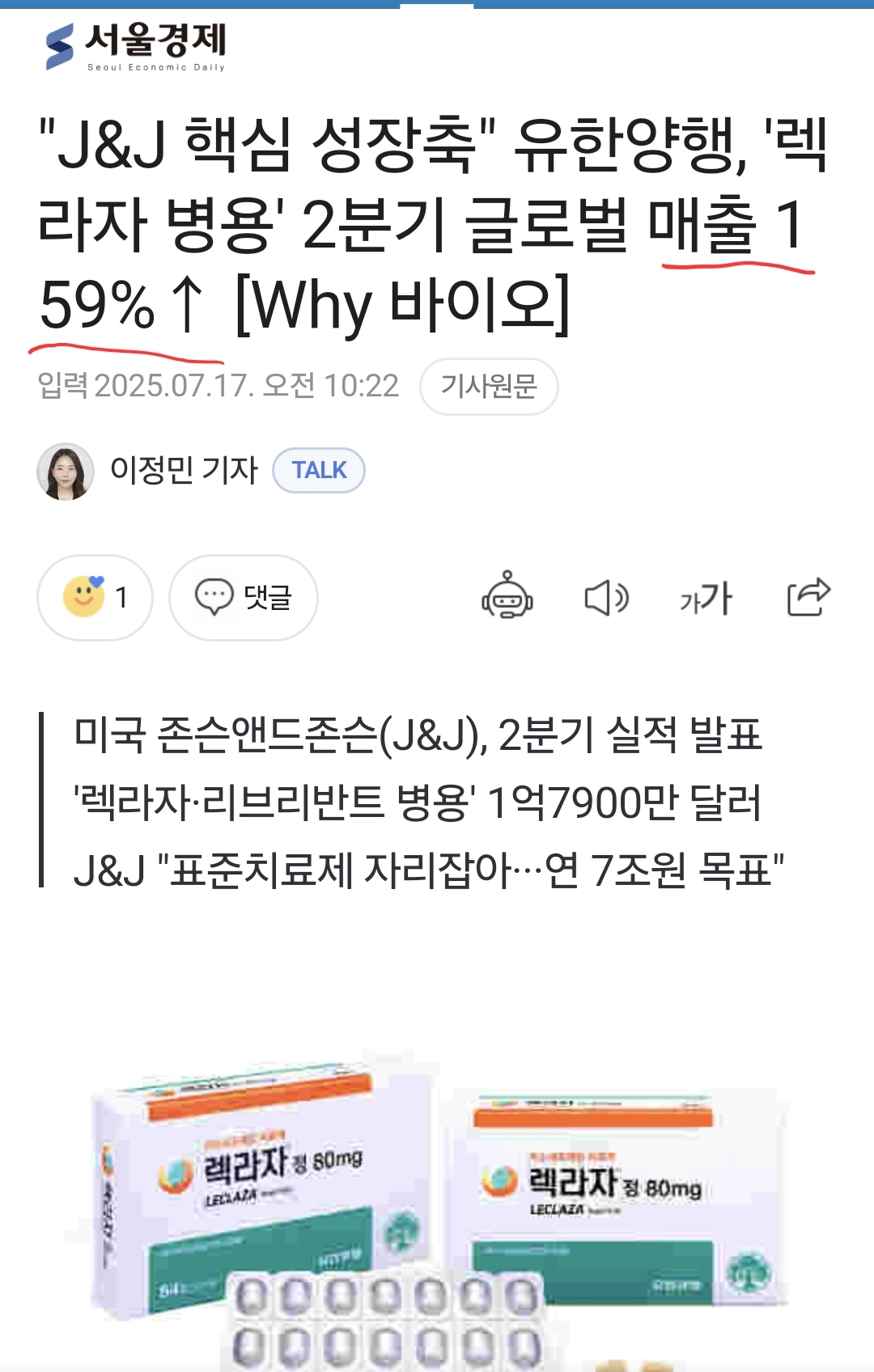Select the 이정민 기자 reporter name
874x1372 pixels.
[x=184, y=470]
